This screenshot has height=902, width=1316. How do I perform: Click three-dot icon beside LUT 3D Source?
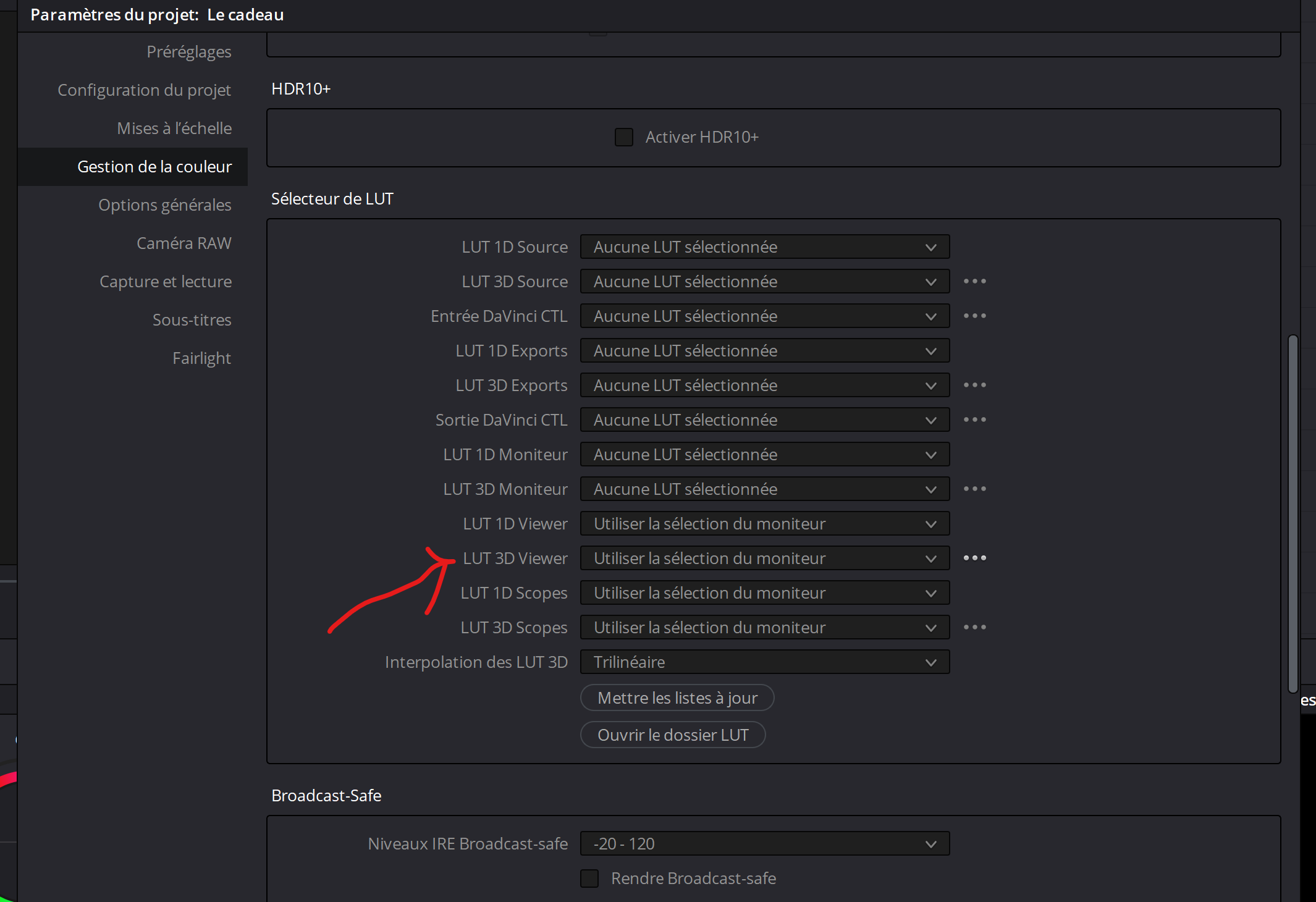pos(974,282)
